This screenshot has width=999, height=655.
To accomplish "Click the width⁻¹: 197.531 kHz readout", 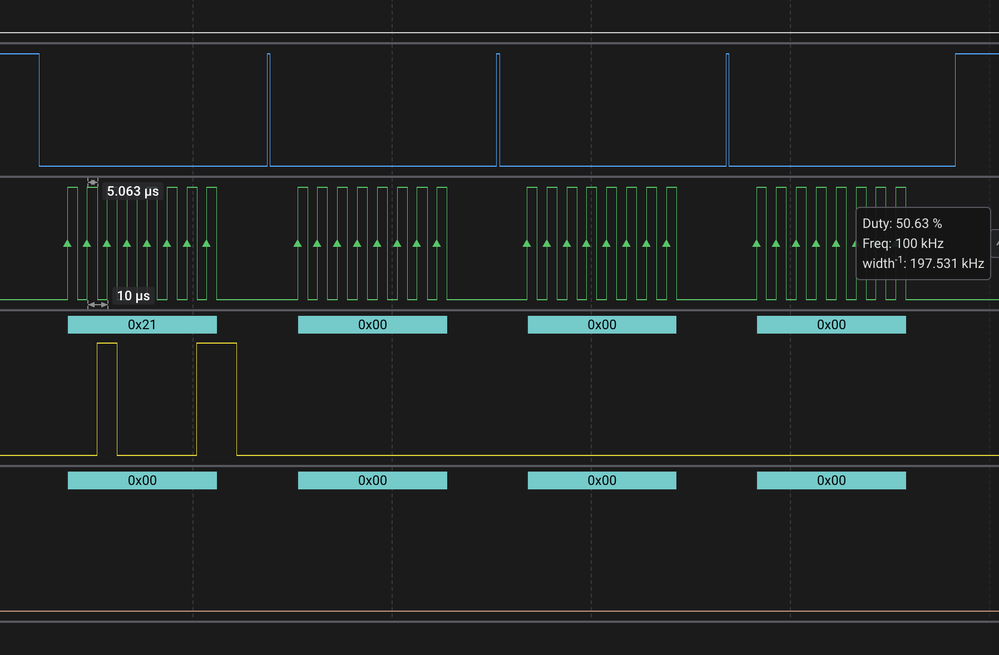I will coord(923,263).
